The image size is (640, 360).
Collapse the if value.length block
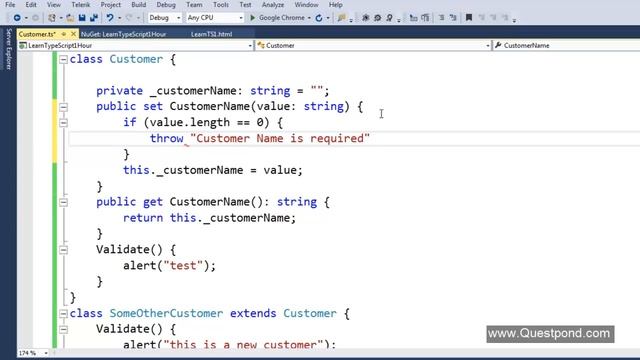coord(63,123)
